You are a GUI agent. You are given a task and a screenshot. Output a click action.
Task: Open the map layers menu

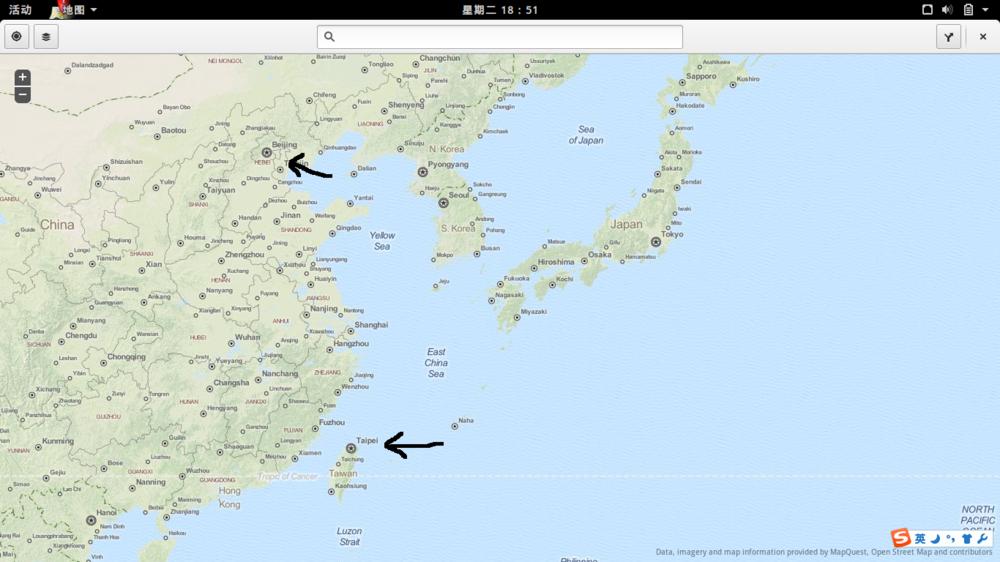46,37
